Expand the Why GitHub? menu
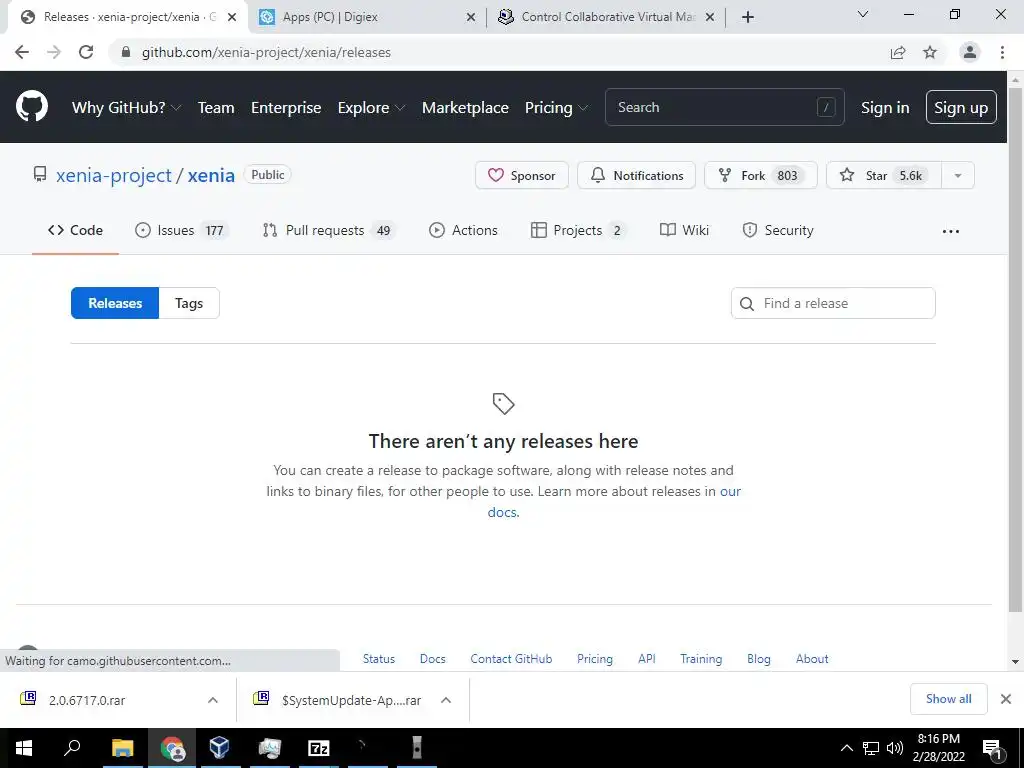This screenshot has width=1024, height=768. pos(127,107)
